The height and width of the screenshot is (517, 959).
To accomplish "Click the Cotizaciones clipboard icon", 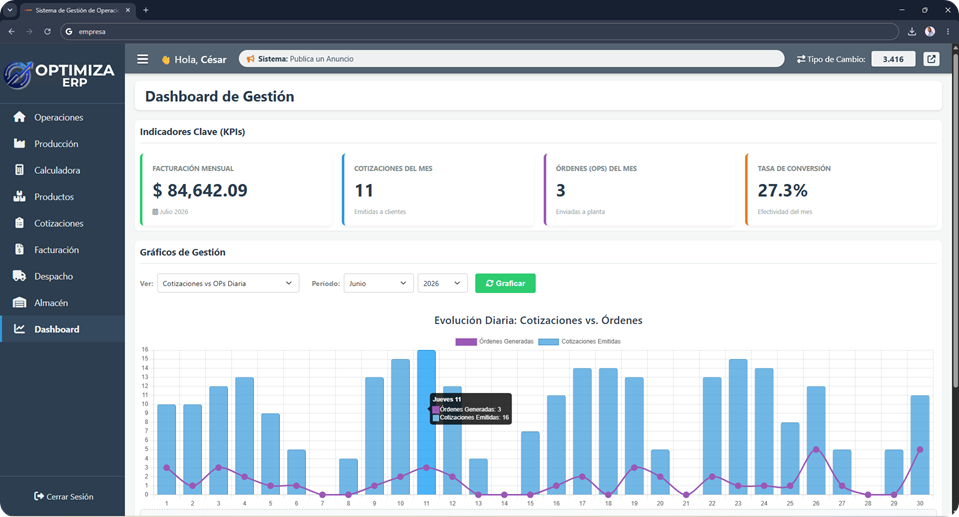I will 20,223.
